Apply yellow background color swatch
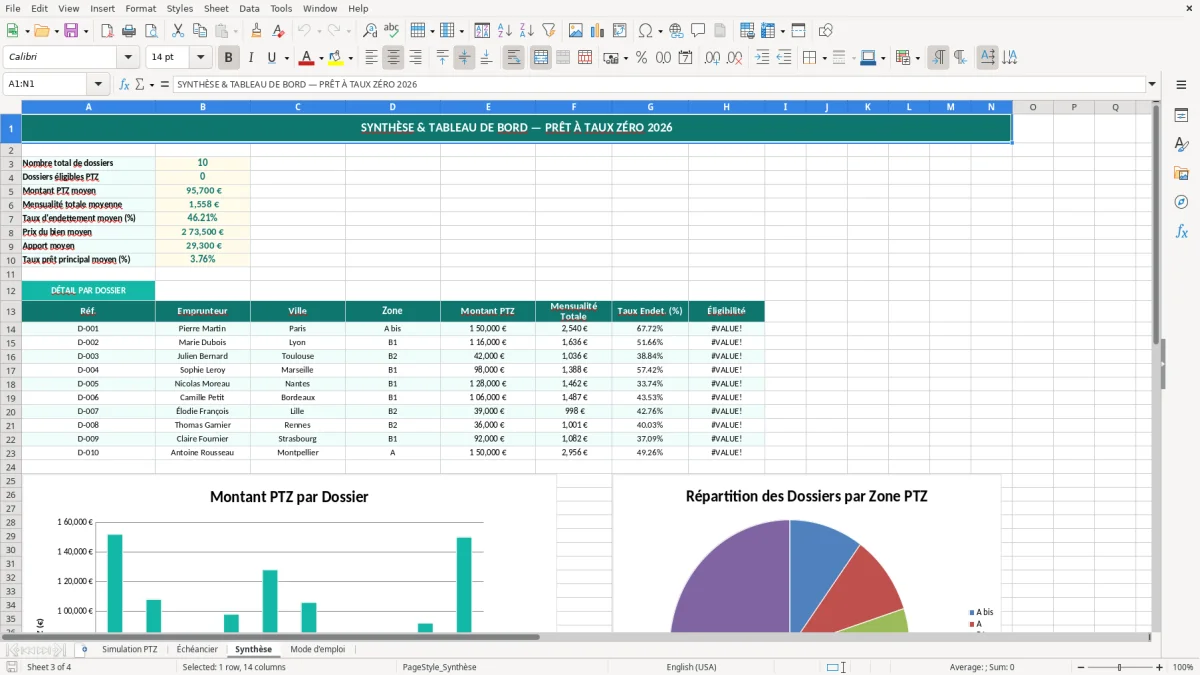 [x=336, y=58]
